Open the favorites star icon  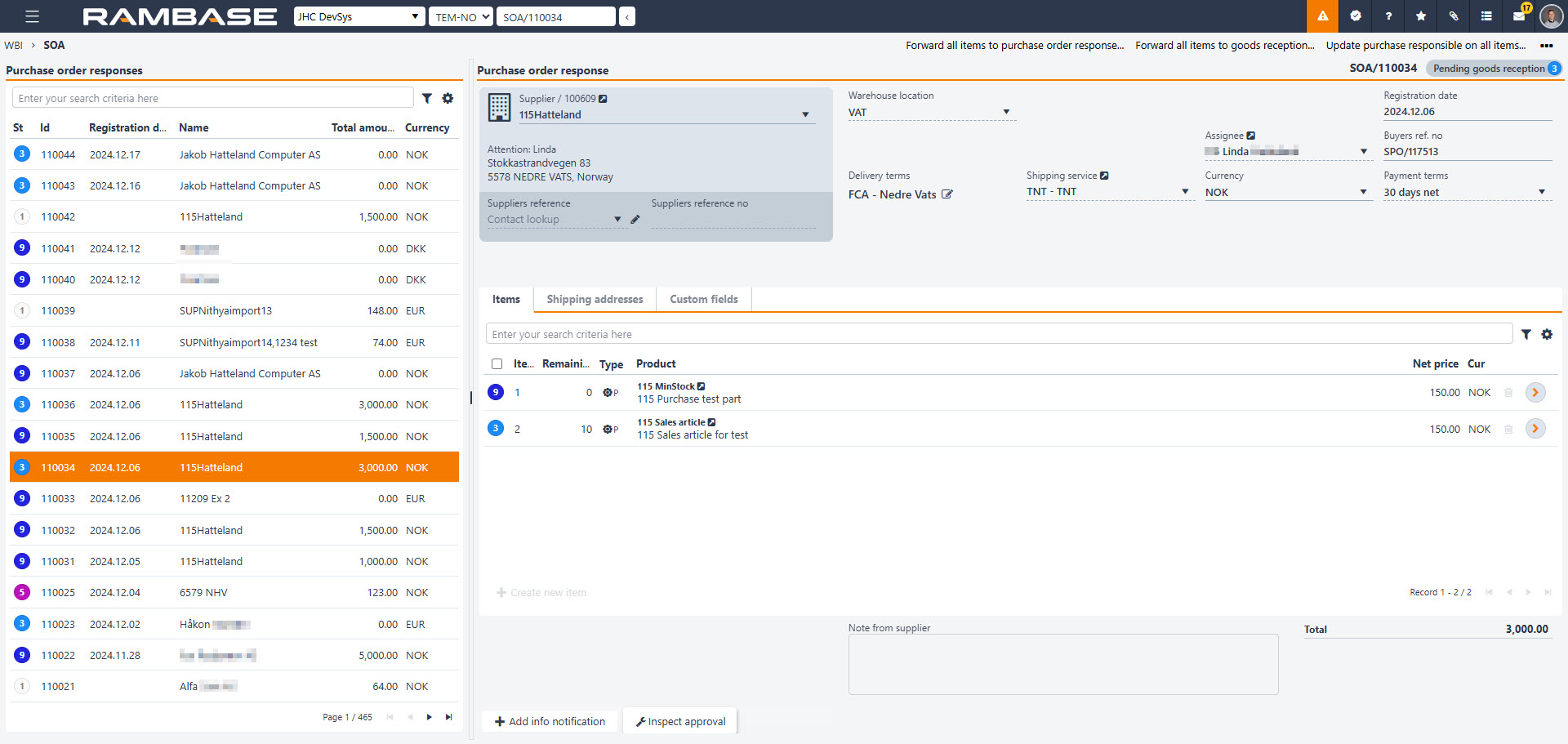[1421, 16]
